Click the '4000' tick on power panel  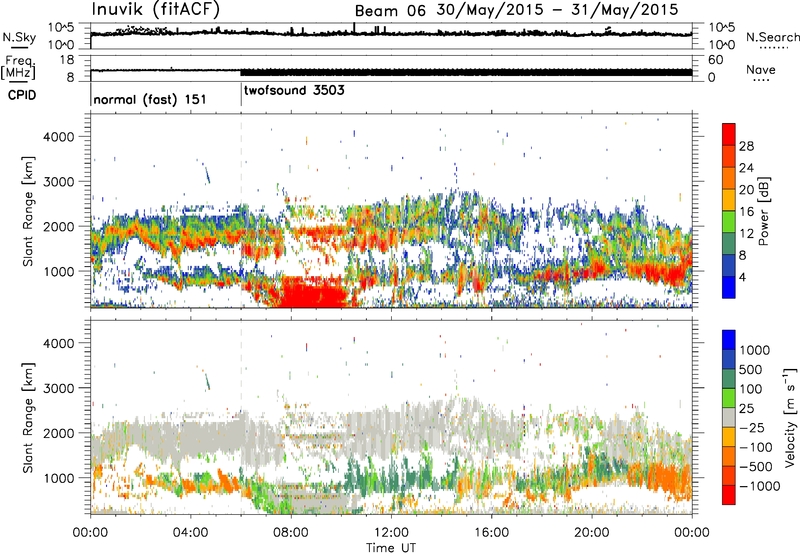click(58, 137)
